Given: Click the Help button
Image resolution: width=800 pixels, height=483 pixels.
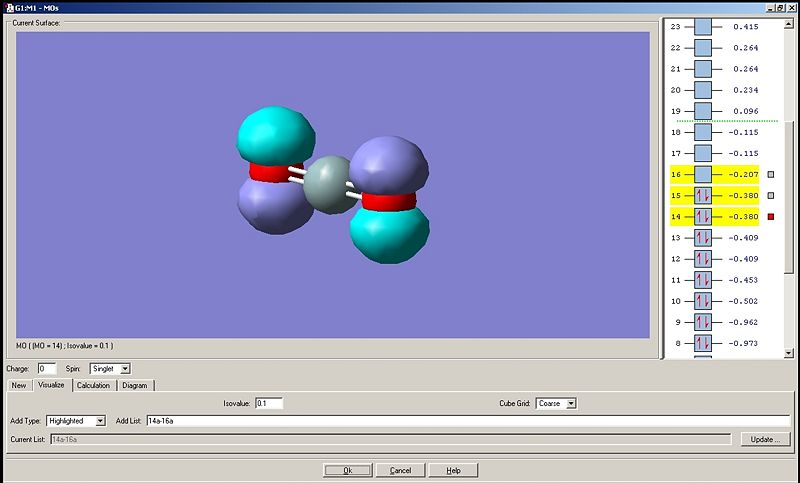Looking at the screenshot, I should coord(453,470).
